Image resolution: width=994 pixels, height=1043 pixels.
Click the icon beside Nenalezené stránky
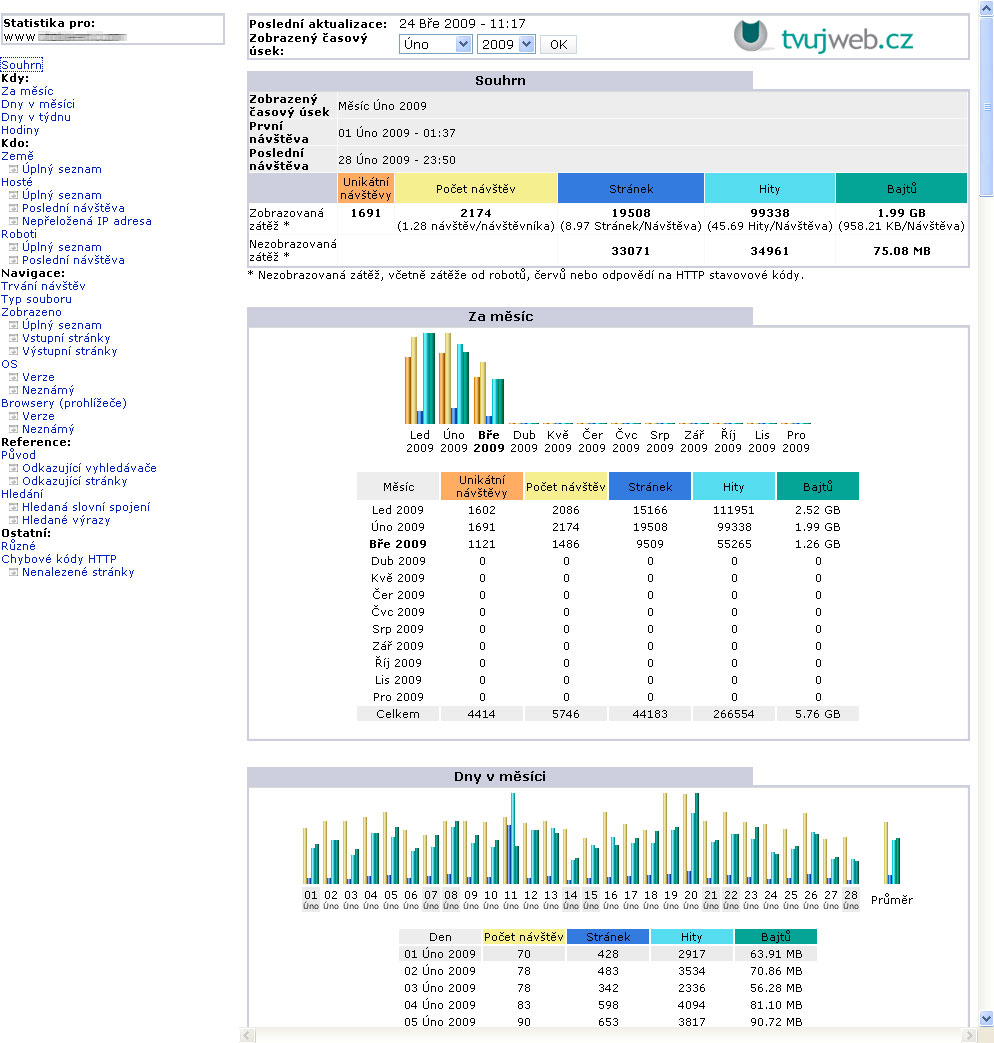14,573
